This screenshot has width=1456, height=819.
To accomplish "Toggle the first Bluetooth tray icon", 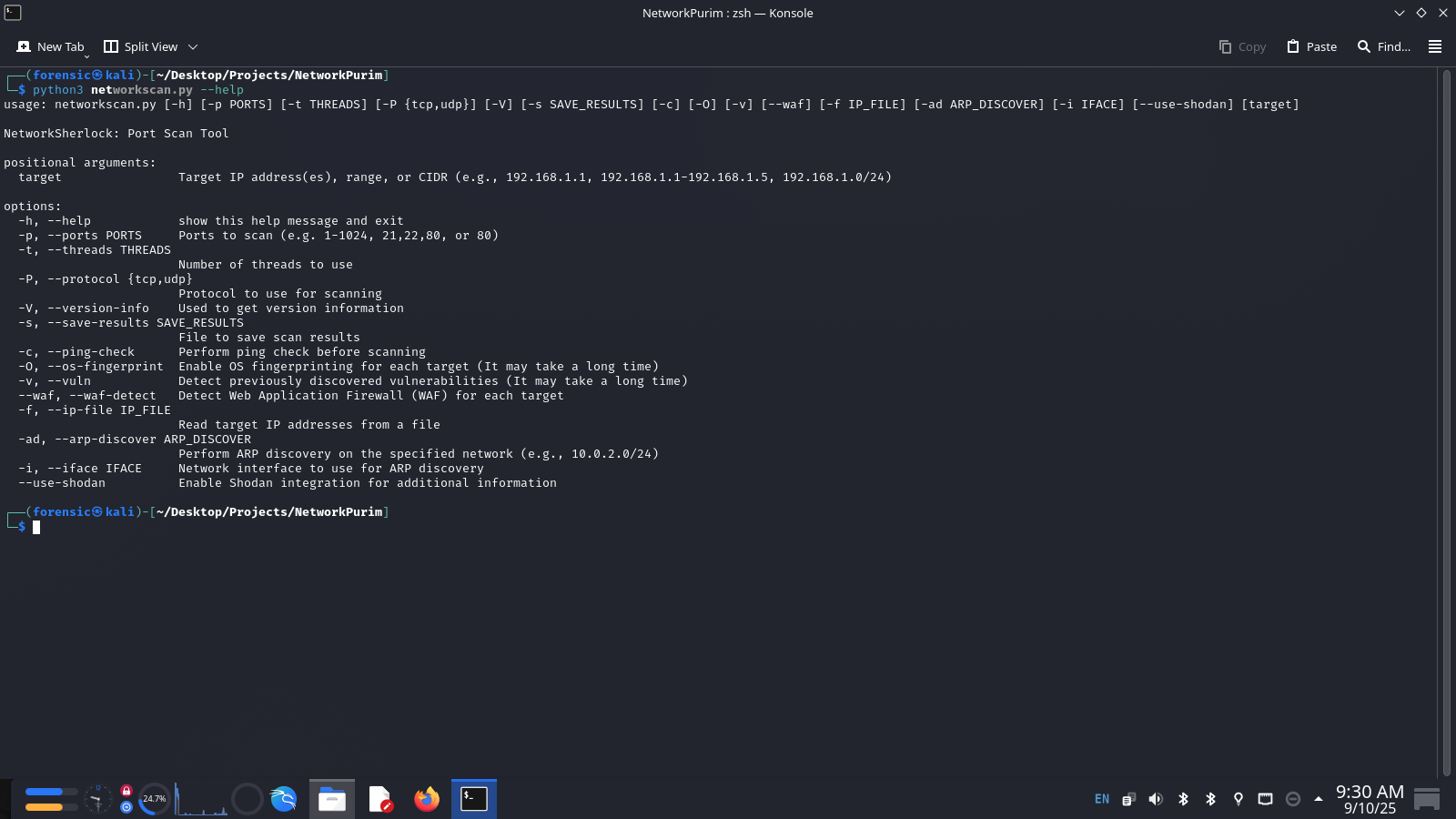I will click(x=1183, y=799).
